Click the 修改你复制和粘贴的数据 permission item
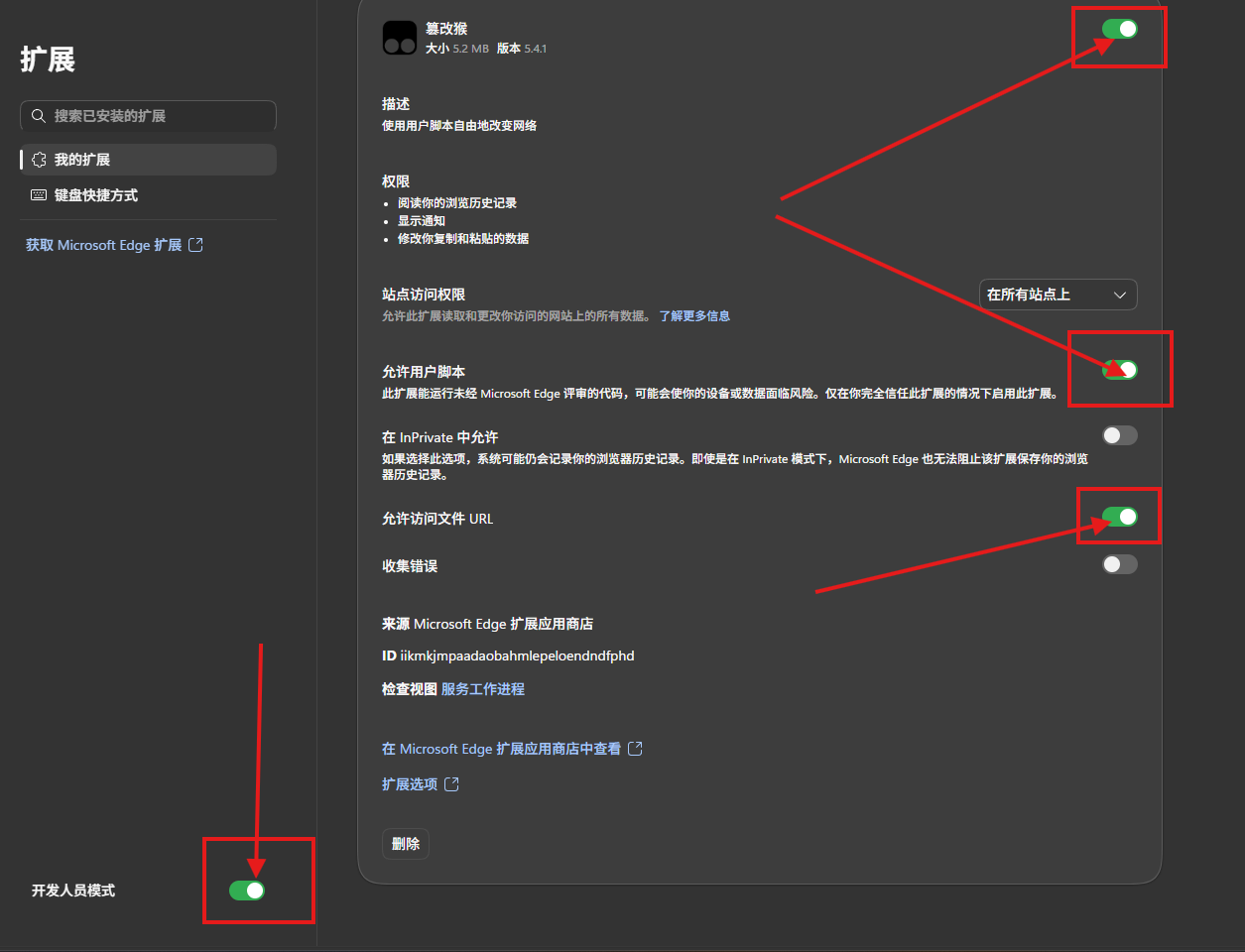 tap(463, 239)
